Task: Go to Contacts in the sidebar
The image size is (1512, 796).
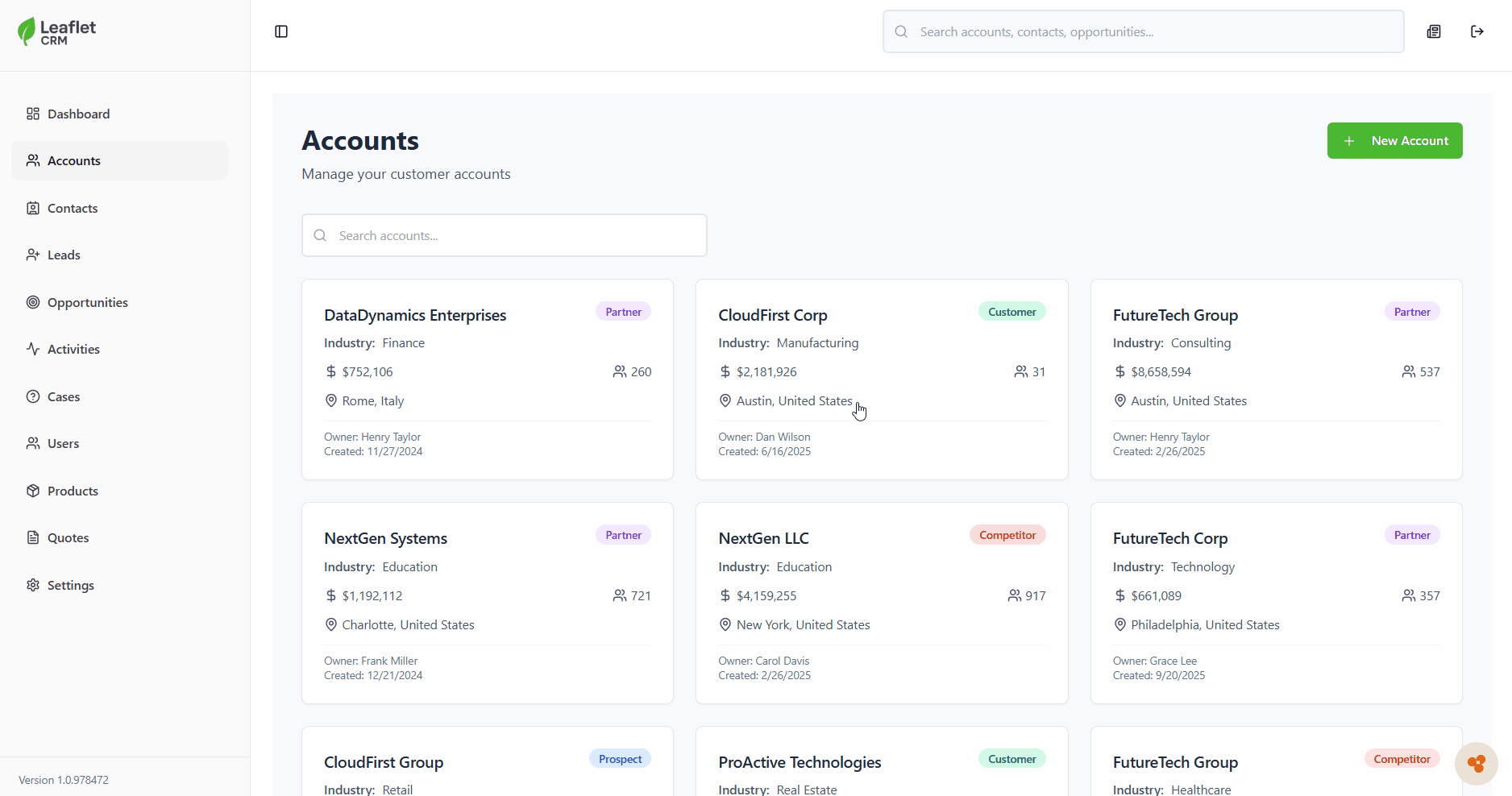Action: coord(73,208)
